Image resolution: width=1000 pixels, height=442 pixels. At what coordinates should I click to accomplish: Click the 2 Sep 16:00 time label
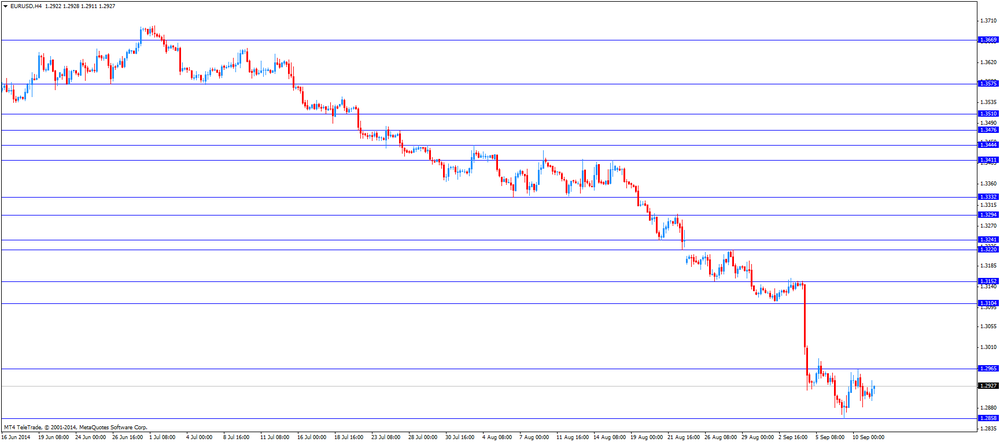click(x=793, y=438)
